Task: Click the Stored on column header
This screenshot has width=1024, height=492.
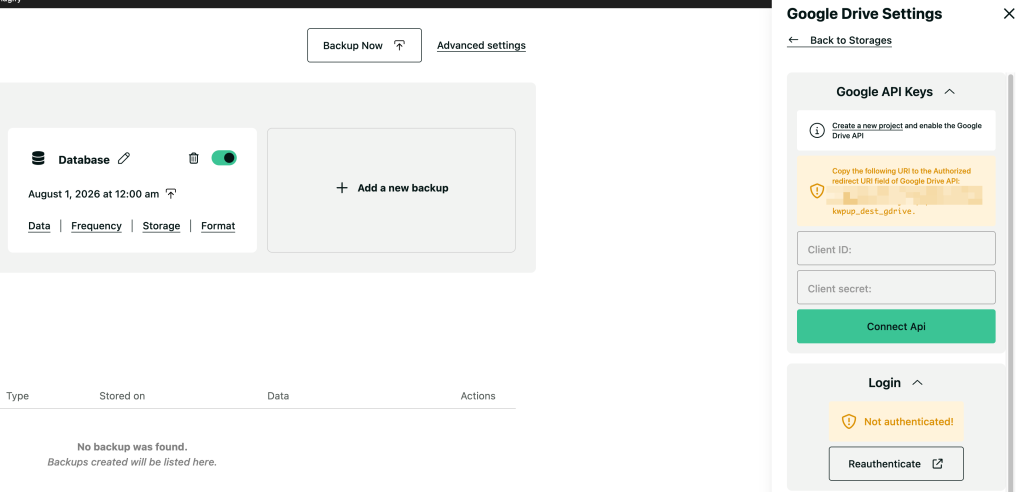Action: (x=122, y=396)
